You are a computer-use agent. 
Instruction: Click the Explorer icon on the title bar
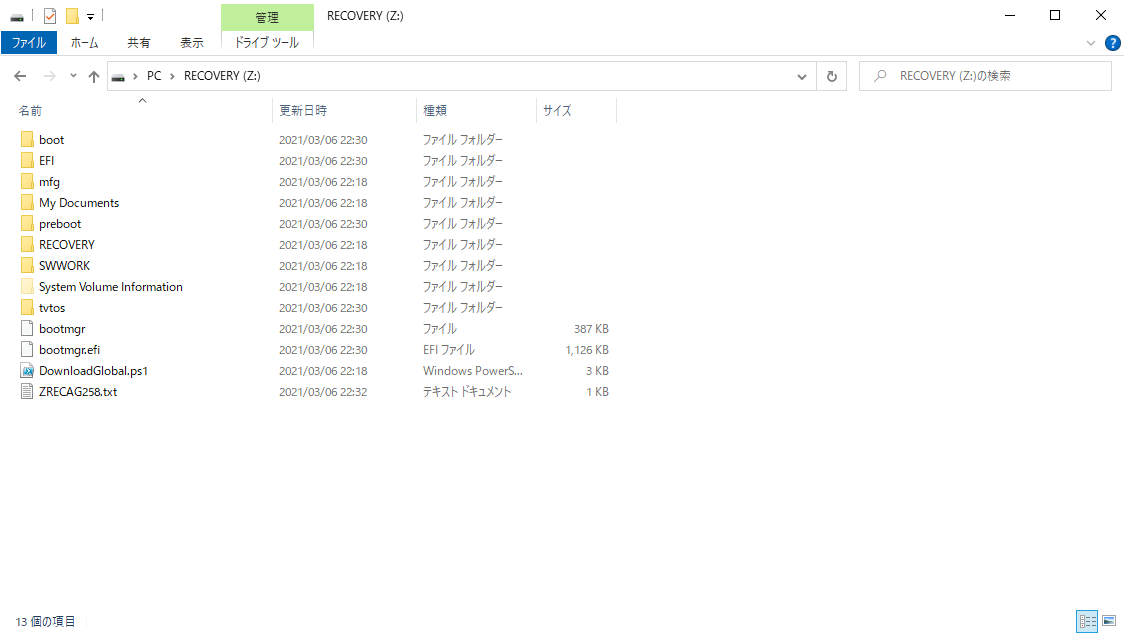[x=14, y=15]
